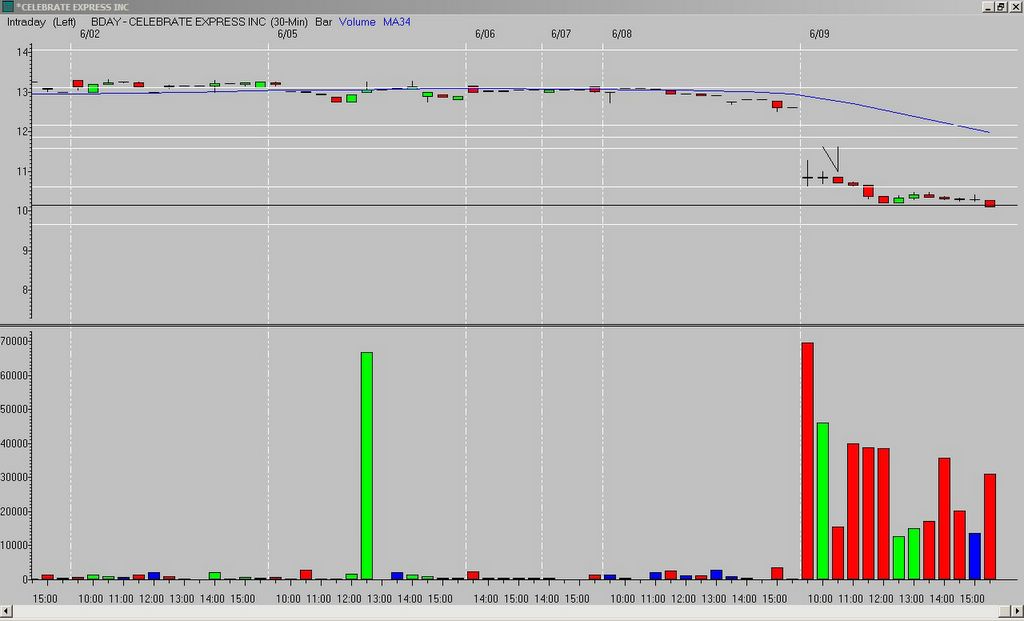Click the blue MA34 line on 6/09

click(895, 112)
